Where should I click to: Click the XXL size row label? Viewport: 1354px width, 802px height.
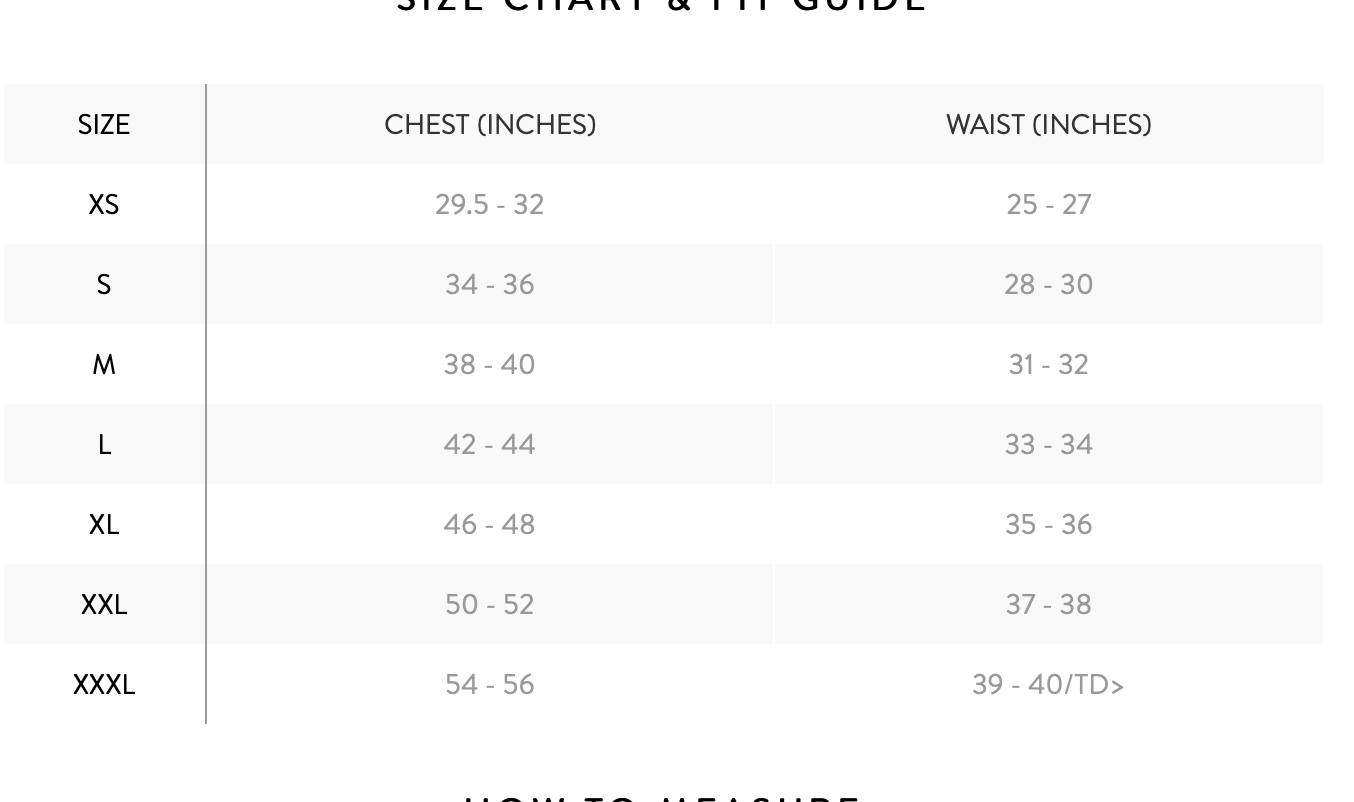tap(104, 605)
